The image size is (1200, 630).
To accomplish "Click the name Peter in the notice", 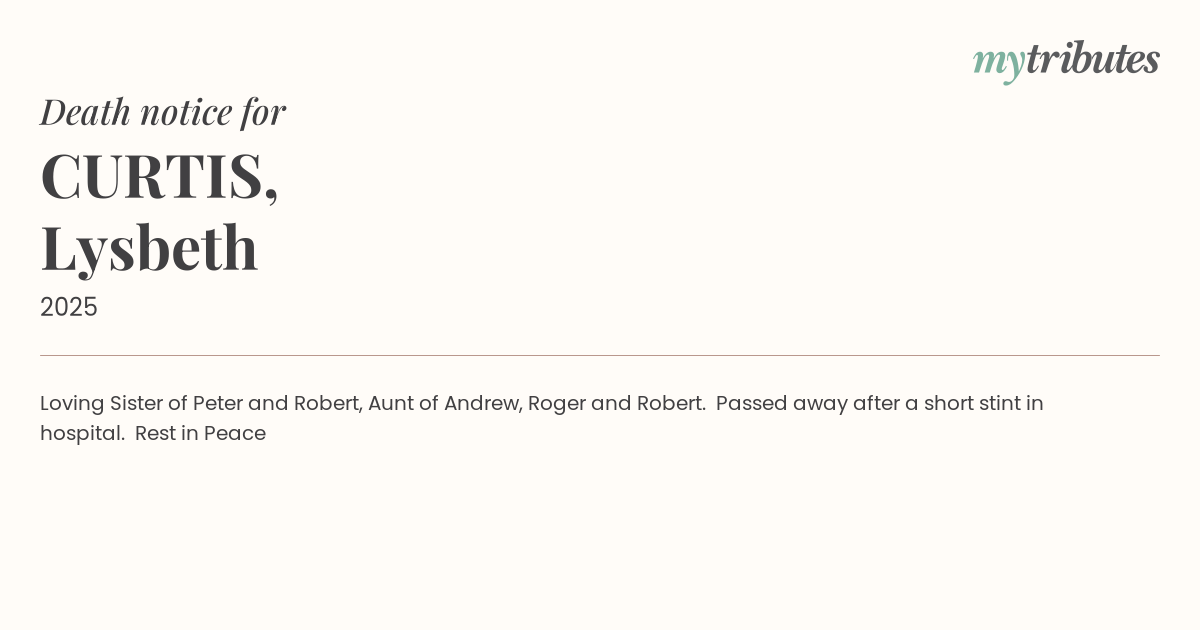I will (218, 404).
